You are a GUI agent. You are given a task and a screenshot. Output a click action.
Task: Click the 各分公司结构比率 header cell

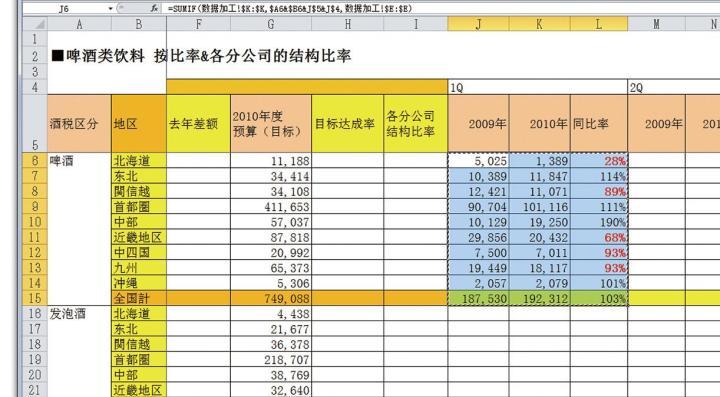click(416, 124)
